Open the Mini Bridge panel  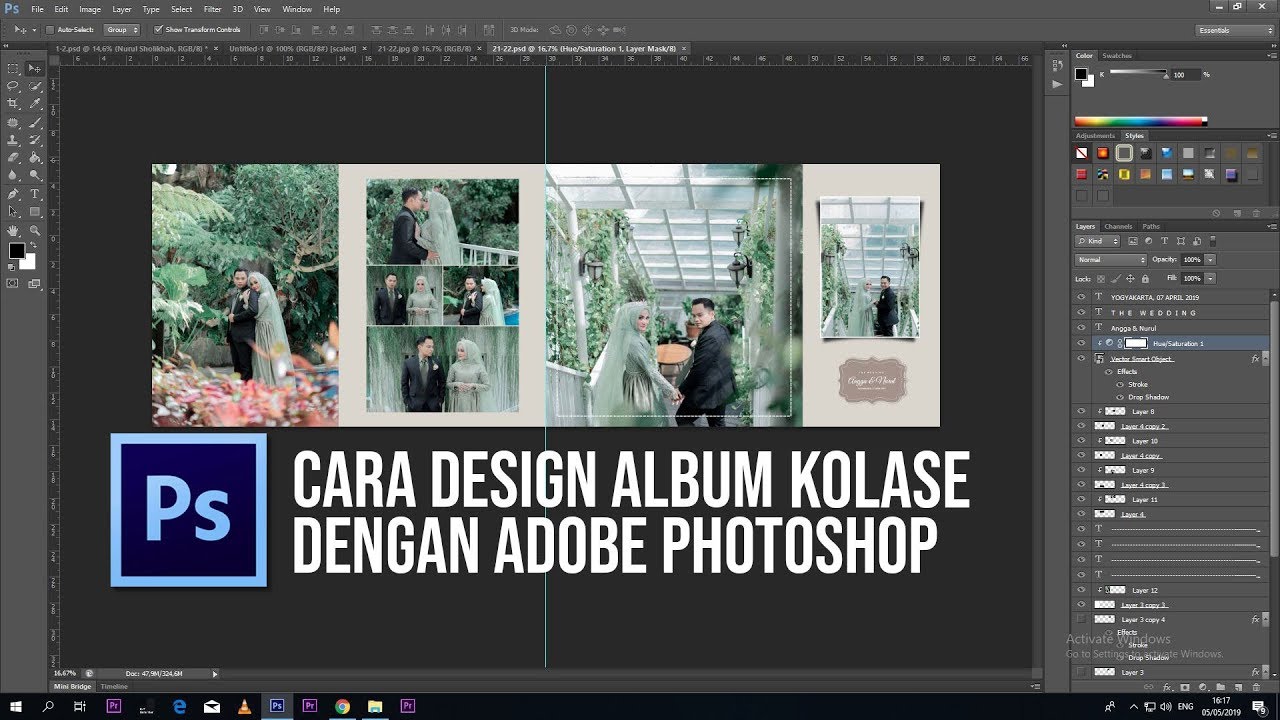(73, 687)
